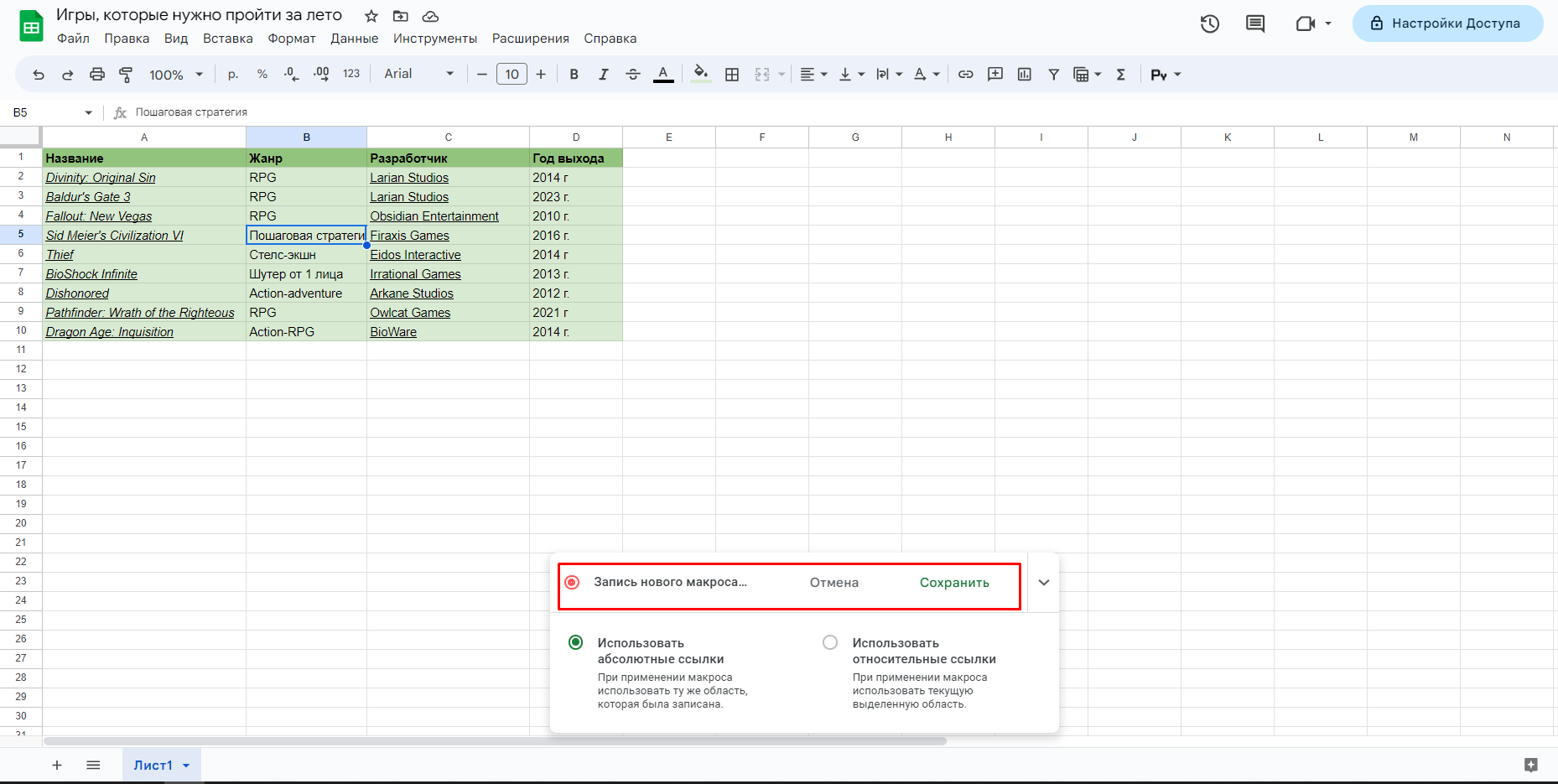Select the Paint format roller tool
Viewport: 1558px width, 784px height.
126,75
